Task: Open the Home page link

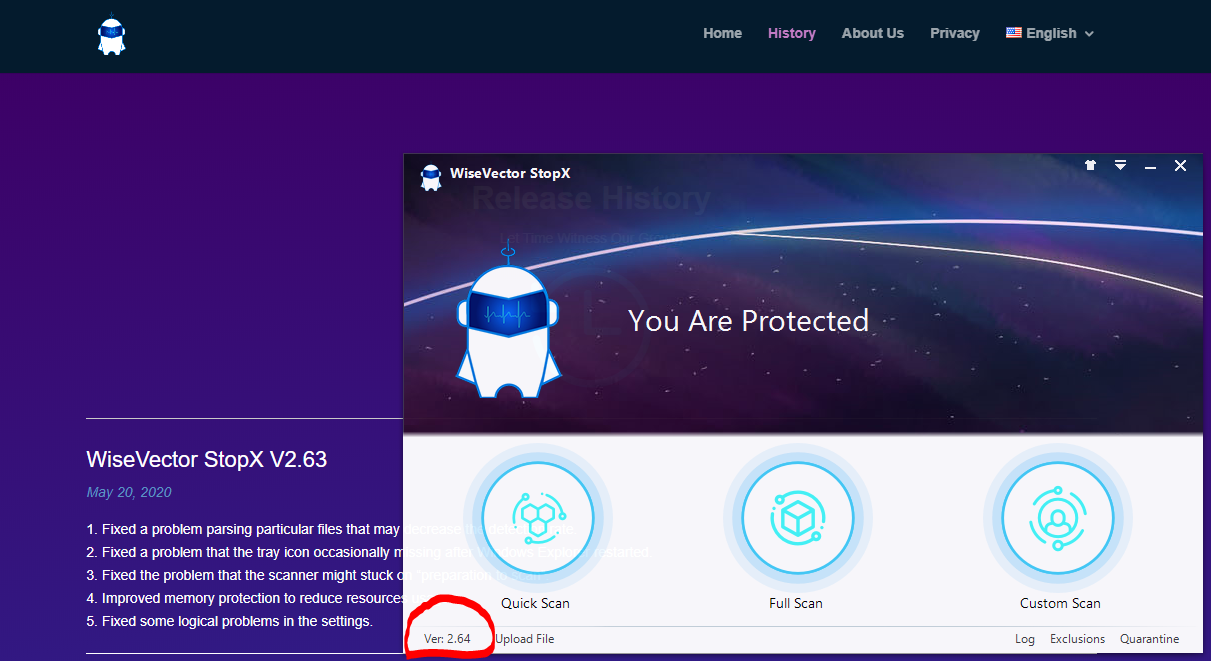Action: pyautogui.click(x=722, y=33)
